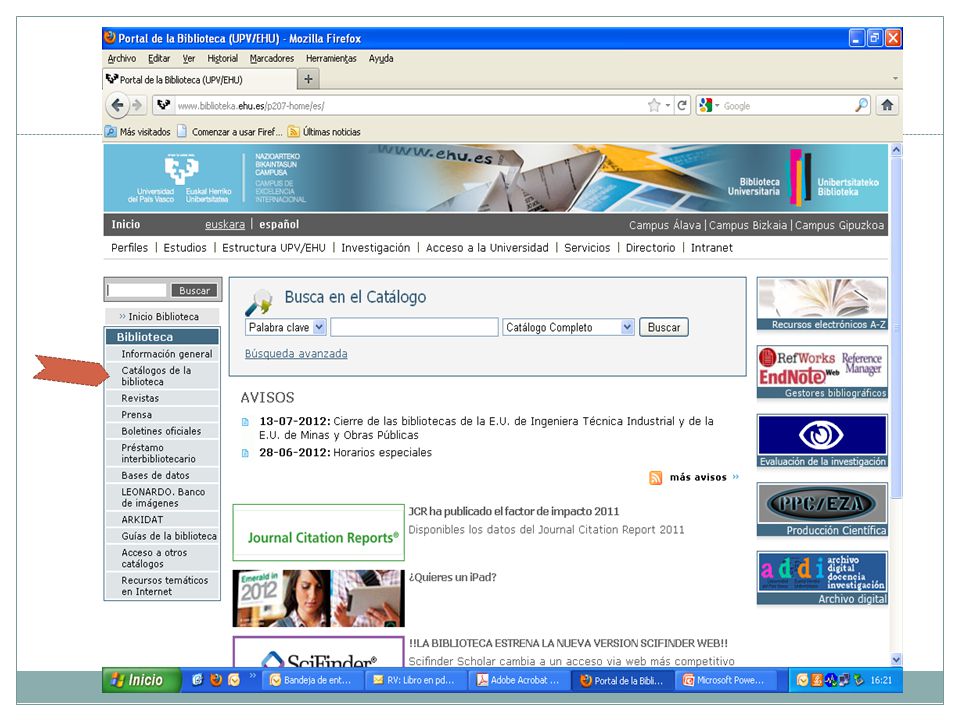Click Buscar button in catalog search
Screen dimensions: 960x720
(664, 327)
